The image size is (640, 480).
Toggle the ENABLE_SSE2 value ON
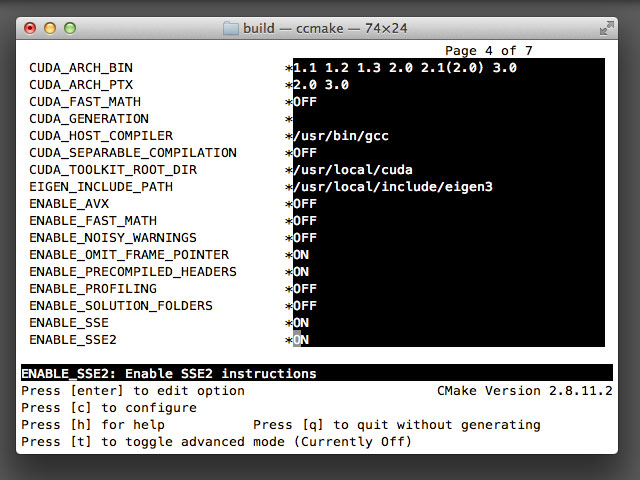click(x=301, y=340)
